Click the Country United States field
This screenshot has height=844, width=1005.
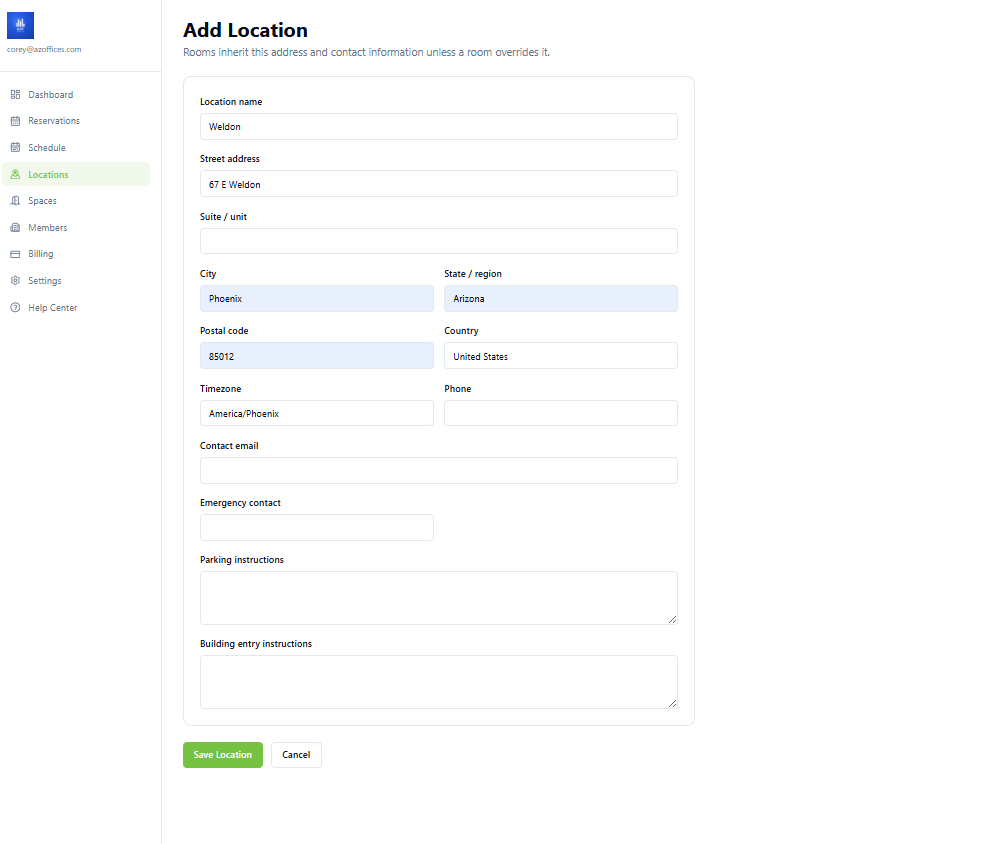pos(561,356)
